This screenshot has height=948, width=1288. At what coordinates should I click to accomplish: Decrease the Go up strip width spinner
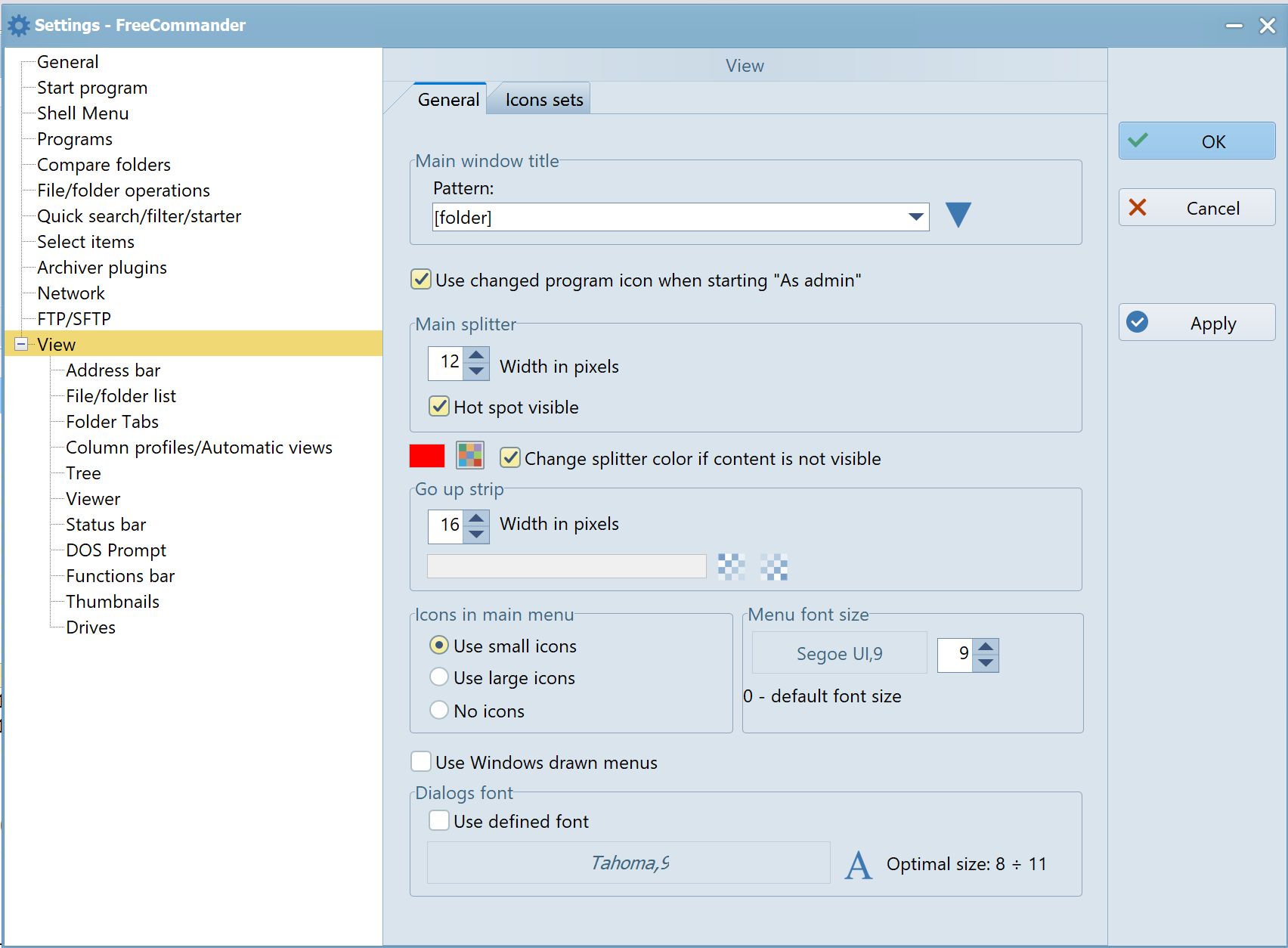coord(476,534)
